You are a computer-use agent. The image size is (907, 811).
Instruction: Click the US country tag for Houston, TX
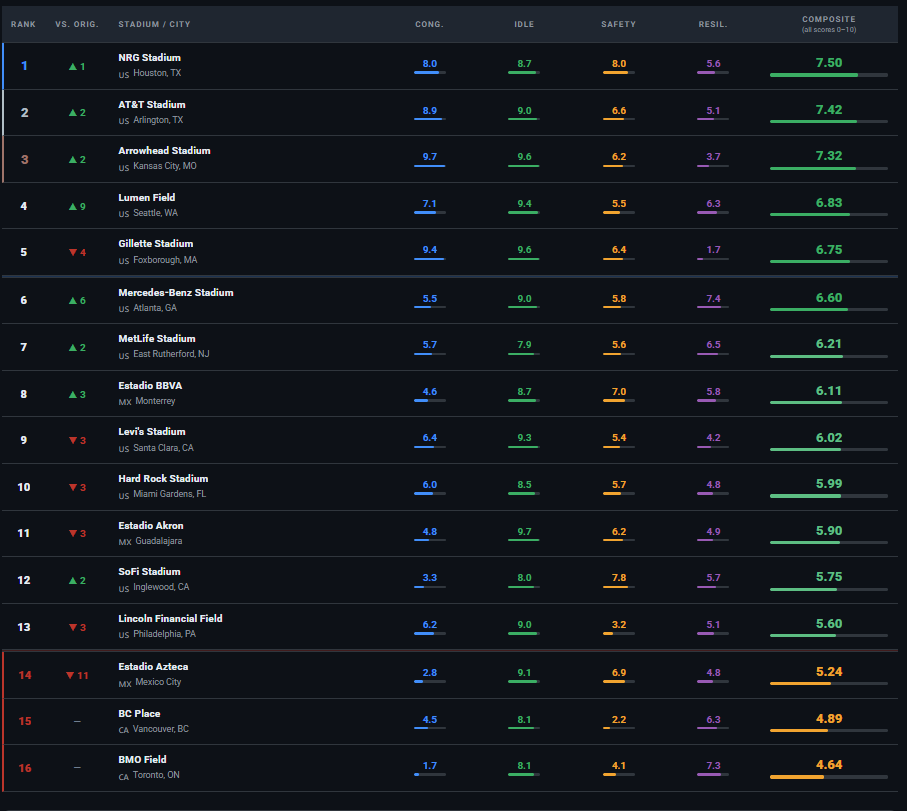[x=124, y=75]
